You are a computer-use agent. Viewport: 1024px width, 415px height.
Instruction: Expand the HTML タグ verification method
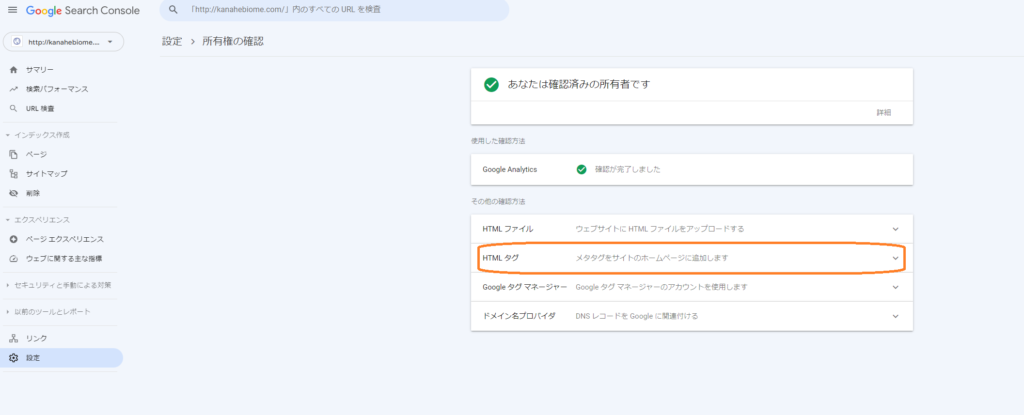tap(895, 258)
